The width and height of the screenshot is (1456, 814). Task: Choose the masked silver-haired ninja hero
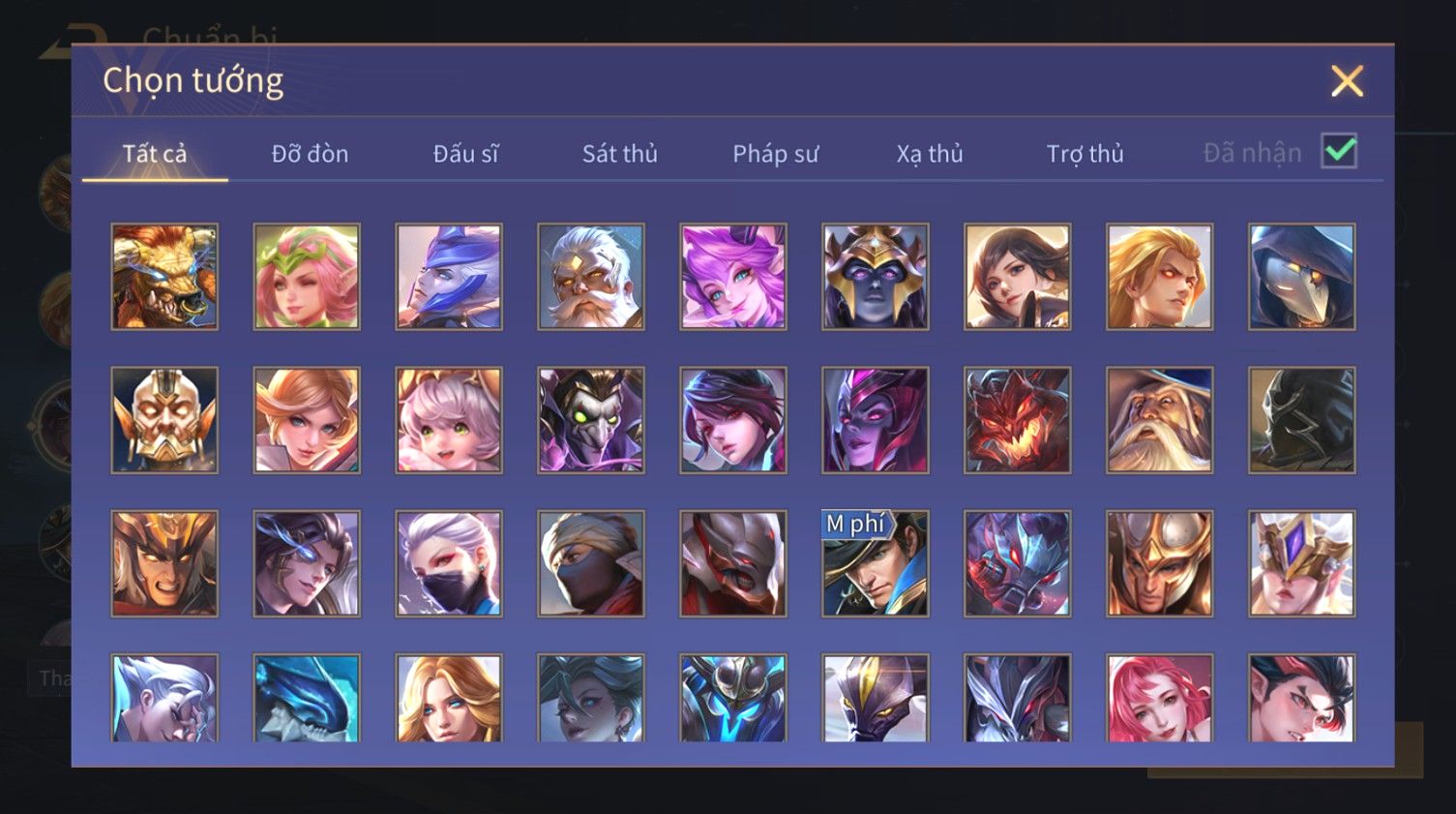pos(449,563)
